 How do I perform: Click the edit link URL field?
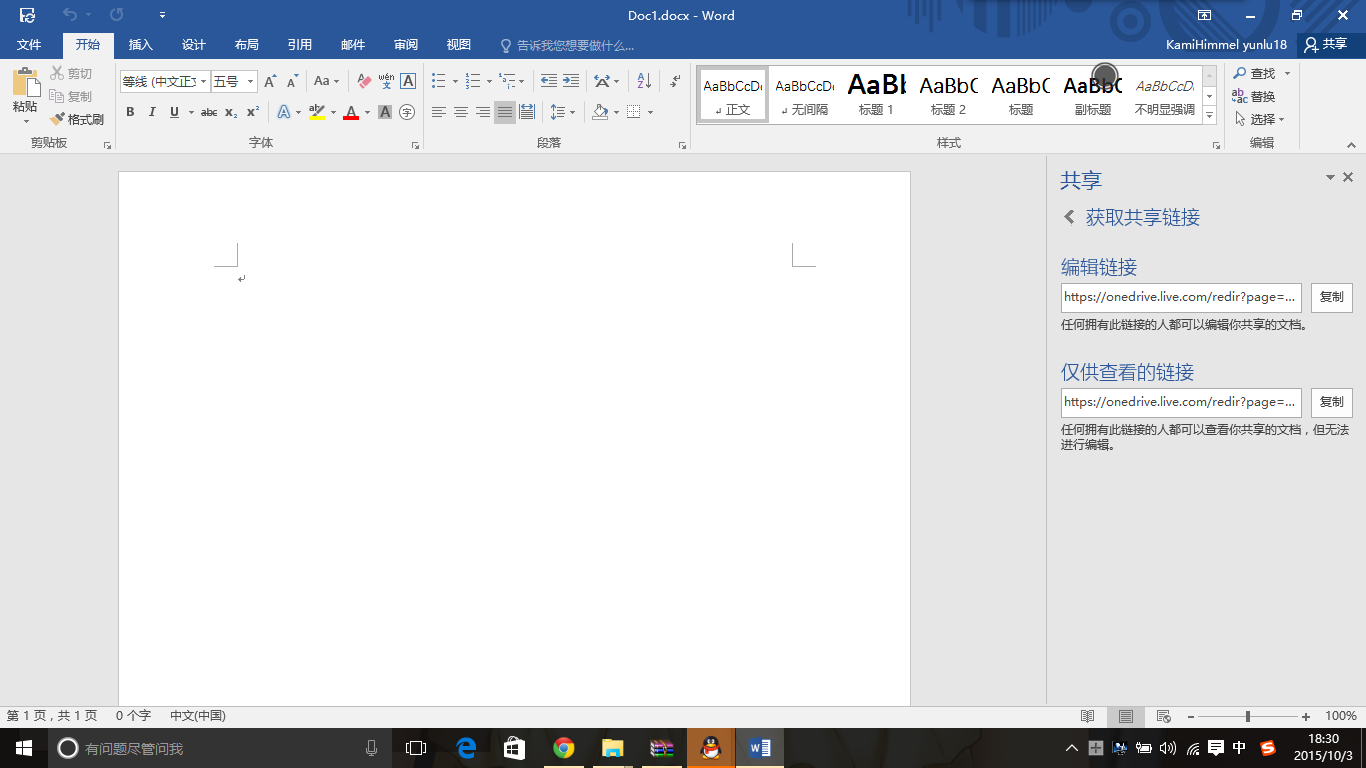click(x=1181, y=297)
